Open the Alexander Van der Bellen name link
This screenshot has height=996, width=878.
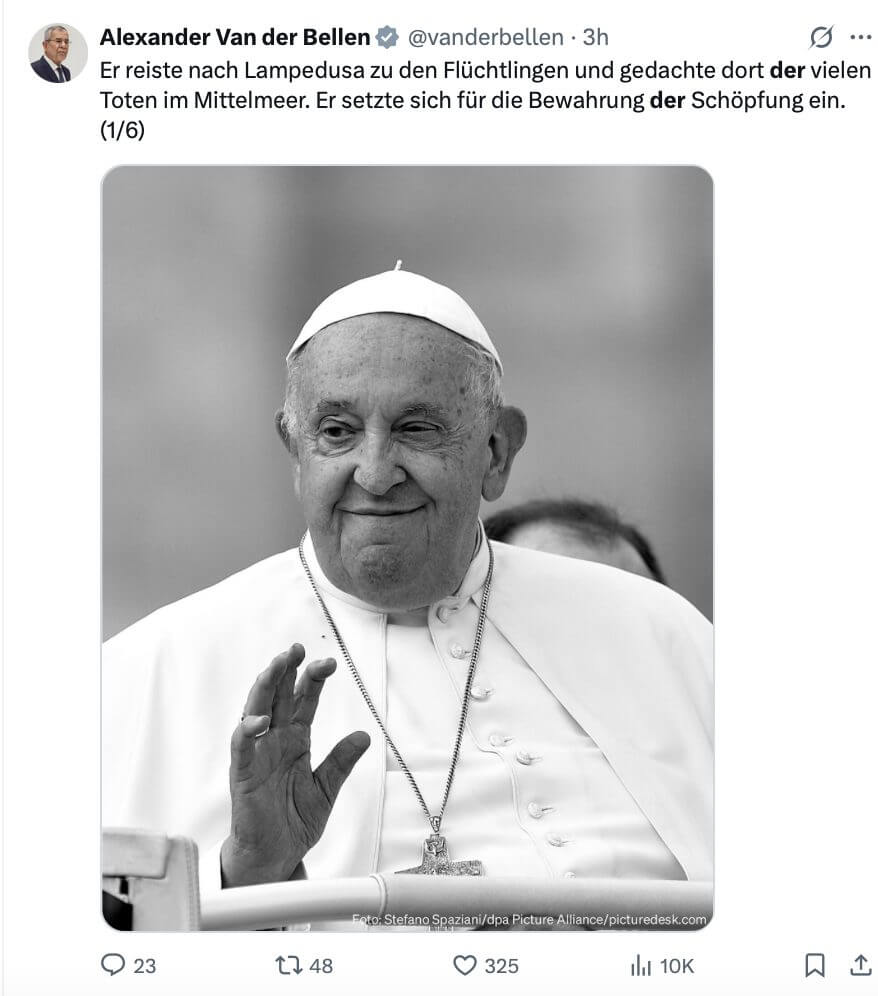(x=235, y=37)
